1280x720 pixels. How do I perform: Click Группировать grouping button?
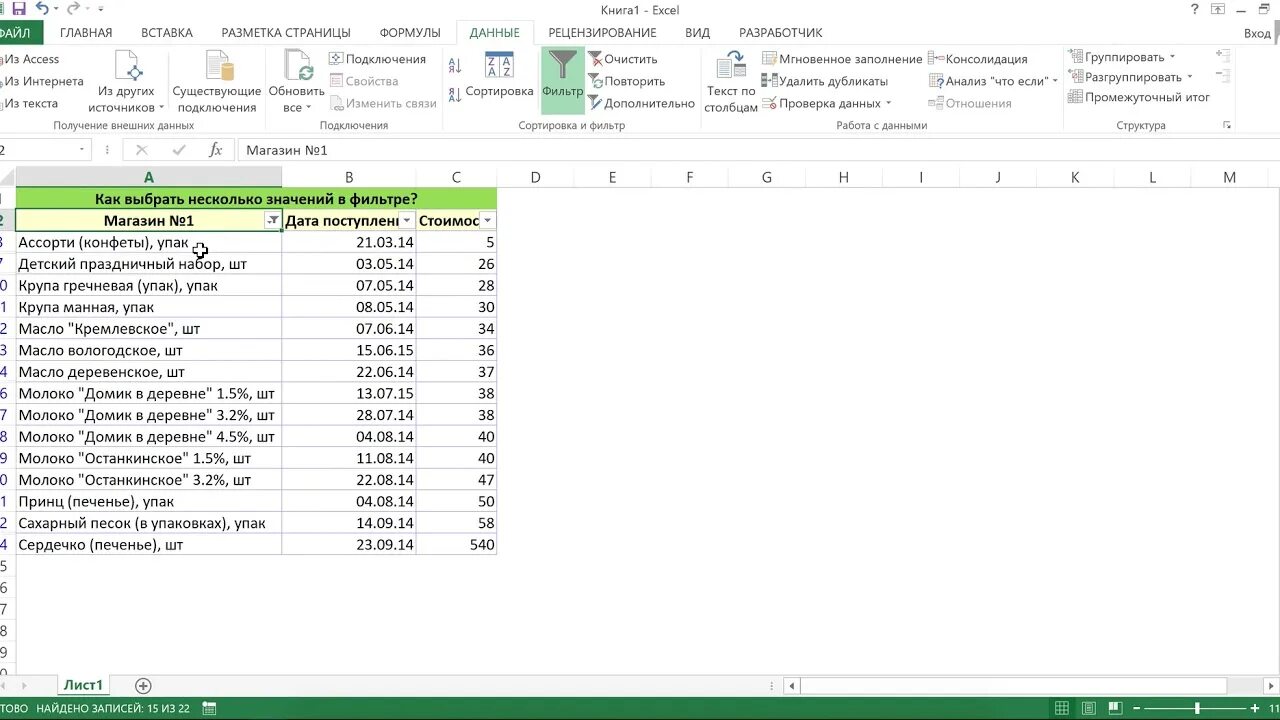(1116, 57)
